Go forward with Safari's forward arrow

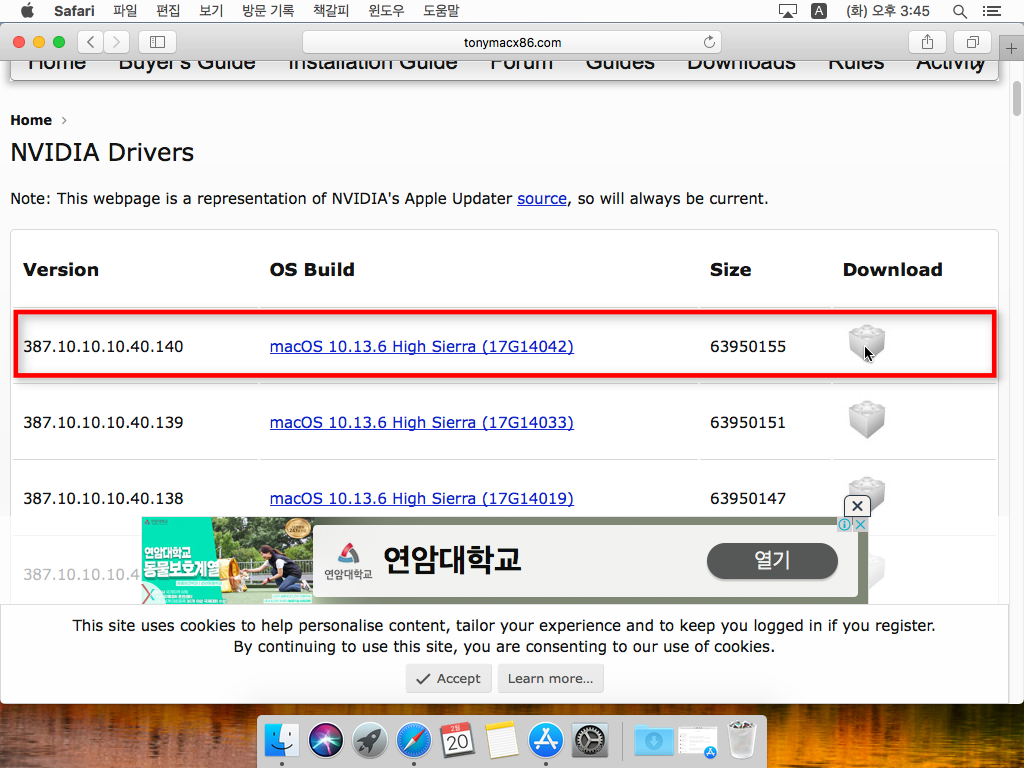116,42
